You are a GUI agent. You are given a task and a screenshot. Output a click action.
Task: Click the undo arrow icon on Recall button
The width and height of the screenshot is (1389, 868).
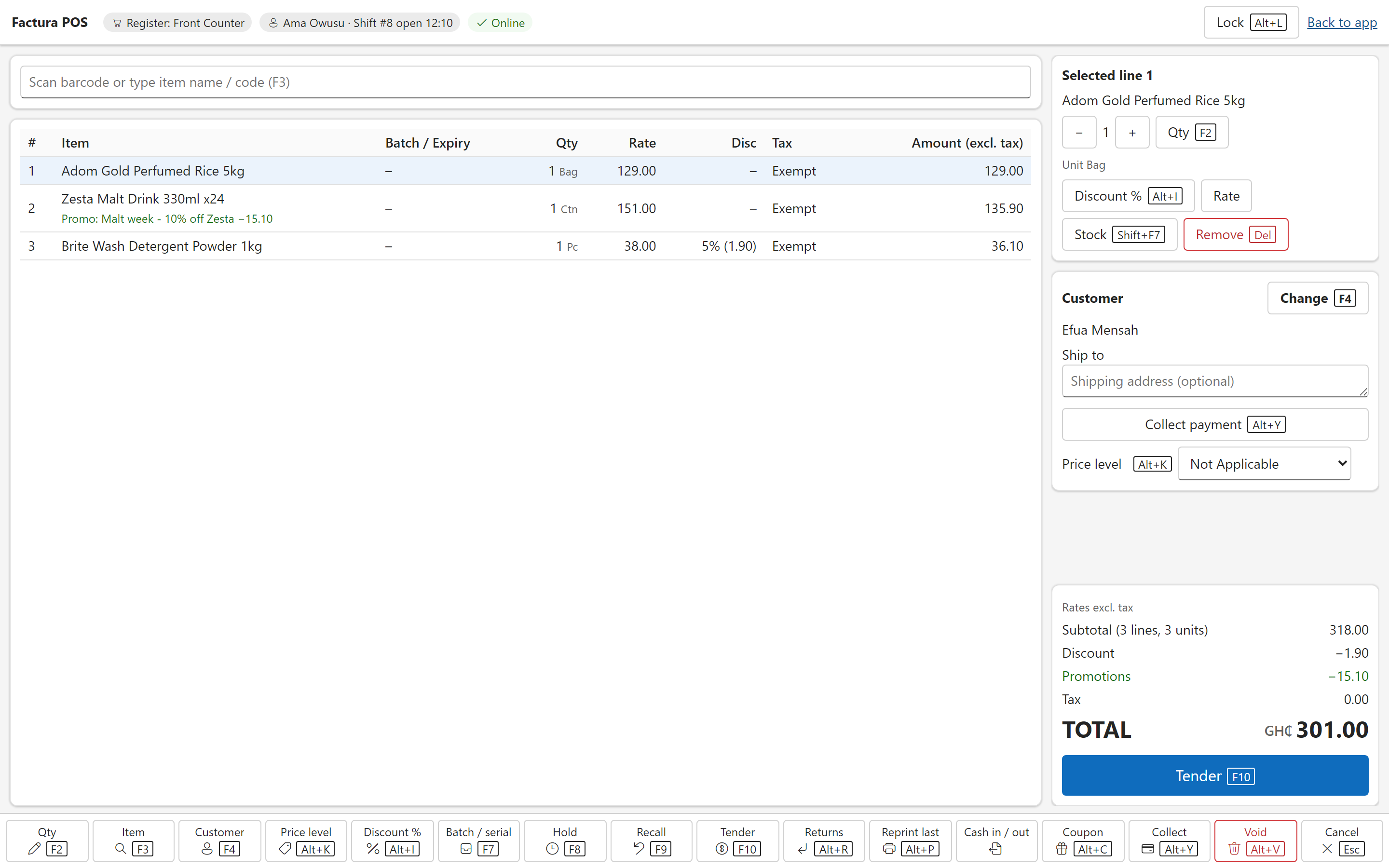(x=638, y=849)
